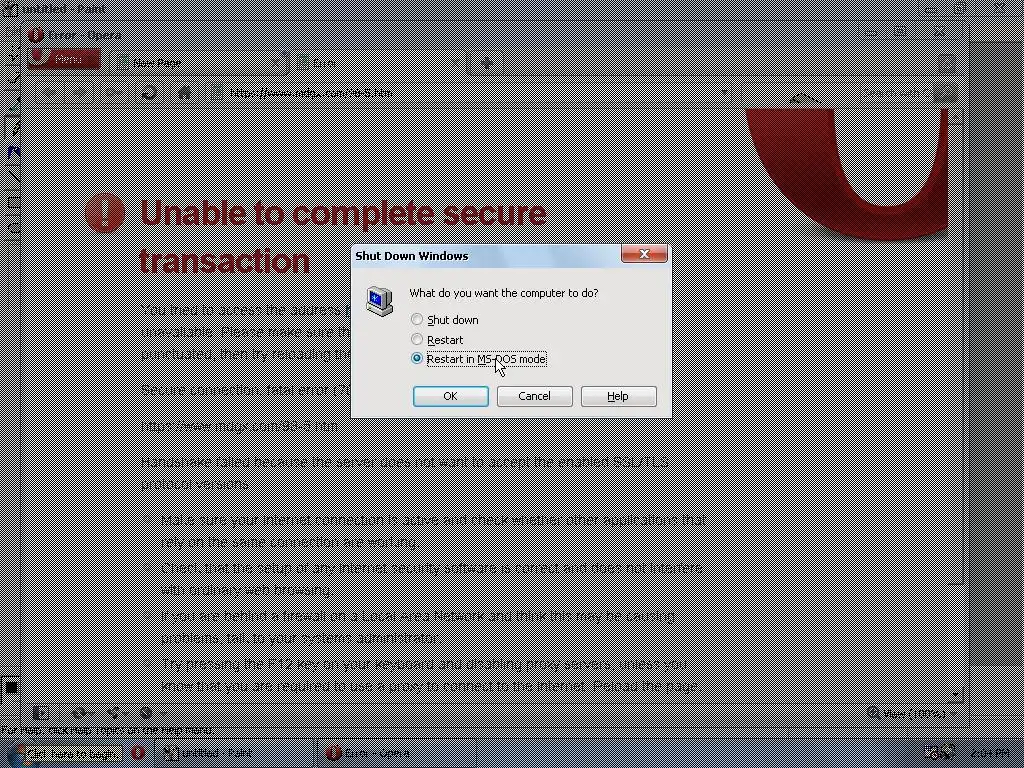Open the View (100%) zoom dropdown
The width and height of the screenshot is (1024, 768).
pos(911,713)
